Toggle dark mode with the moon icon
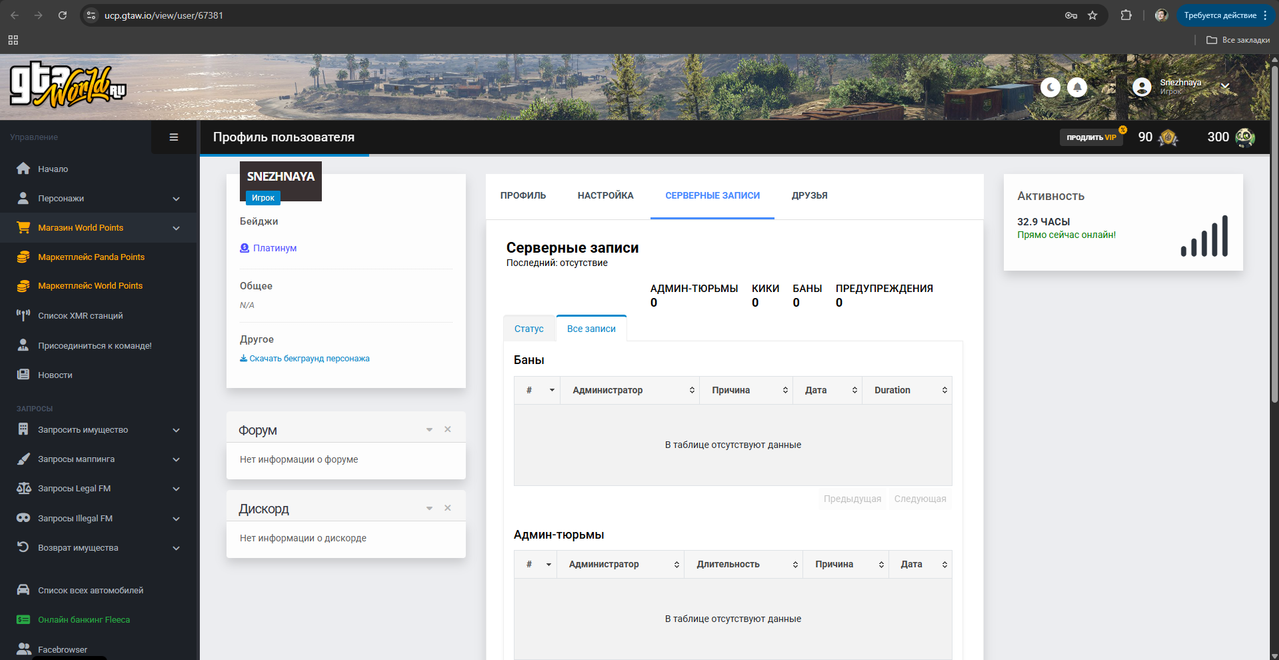Screen dimensions: 1279x660 pos(1050,87)
